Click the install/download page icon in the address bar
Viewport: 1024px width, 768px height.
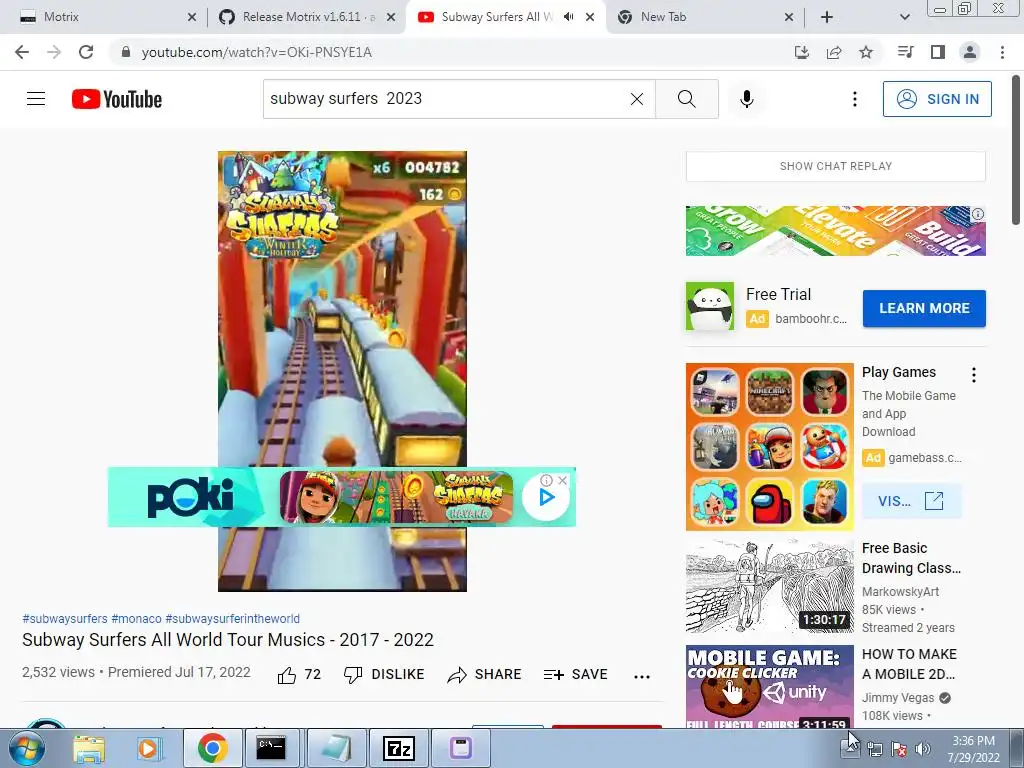pyautogui.click(x=801, y=52)
